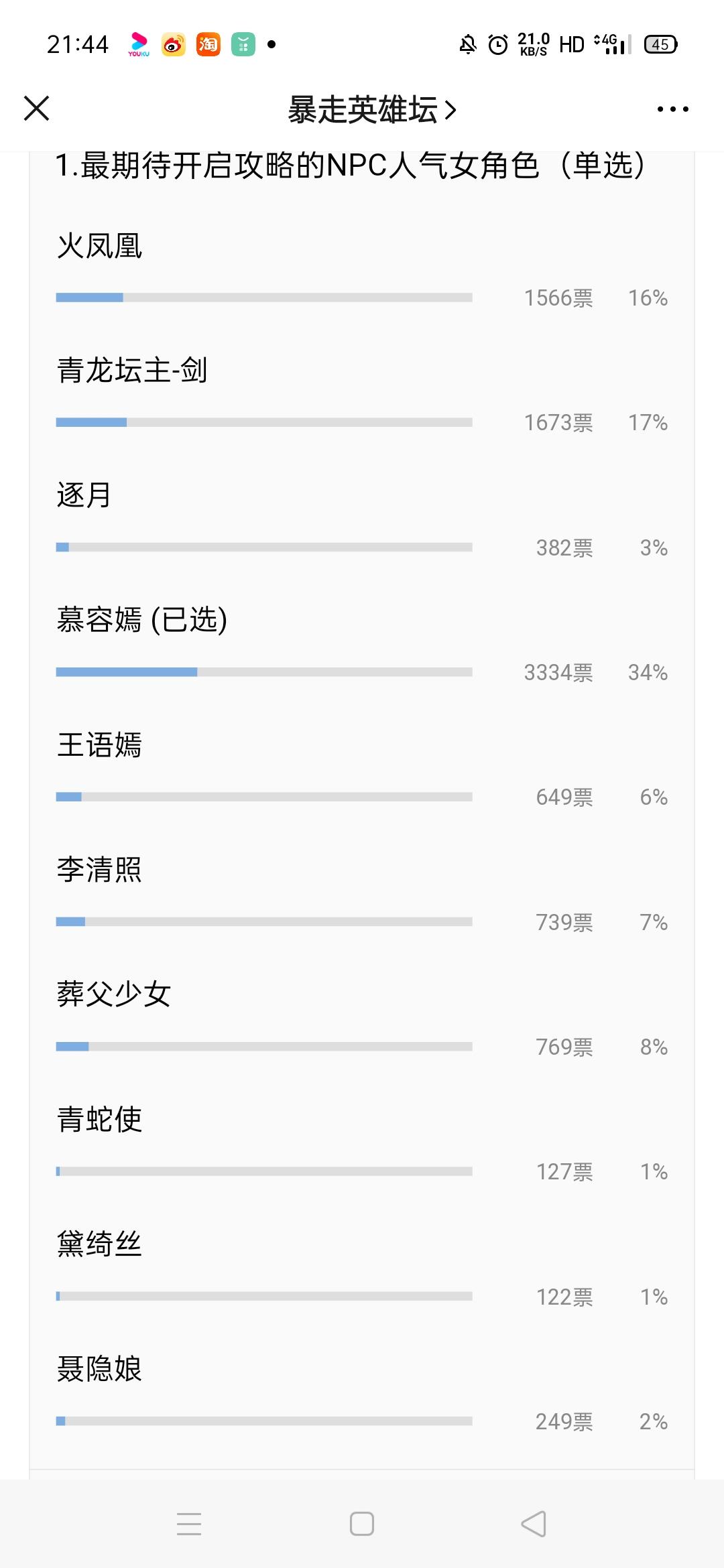Tap the 李清照 vote result bar
This screenshot has width=724, height=1568.
click(264, 922)
